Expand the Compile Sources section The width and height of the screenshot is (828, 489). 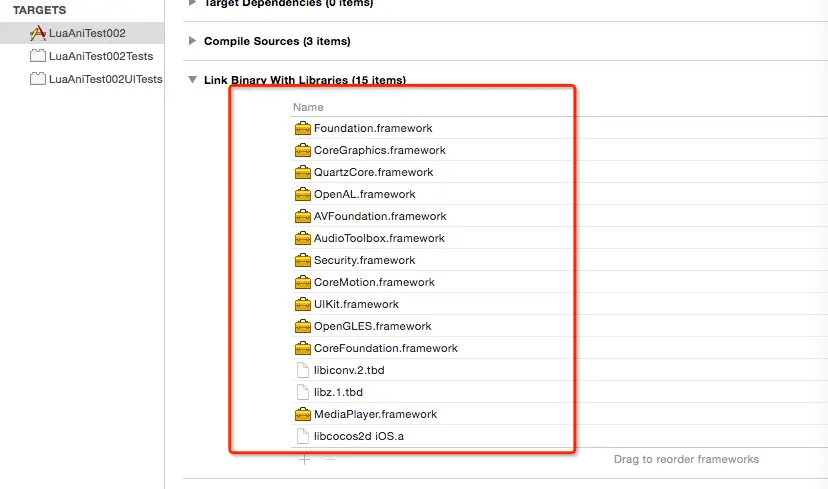point(192,41)
